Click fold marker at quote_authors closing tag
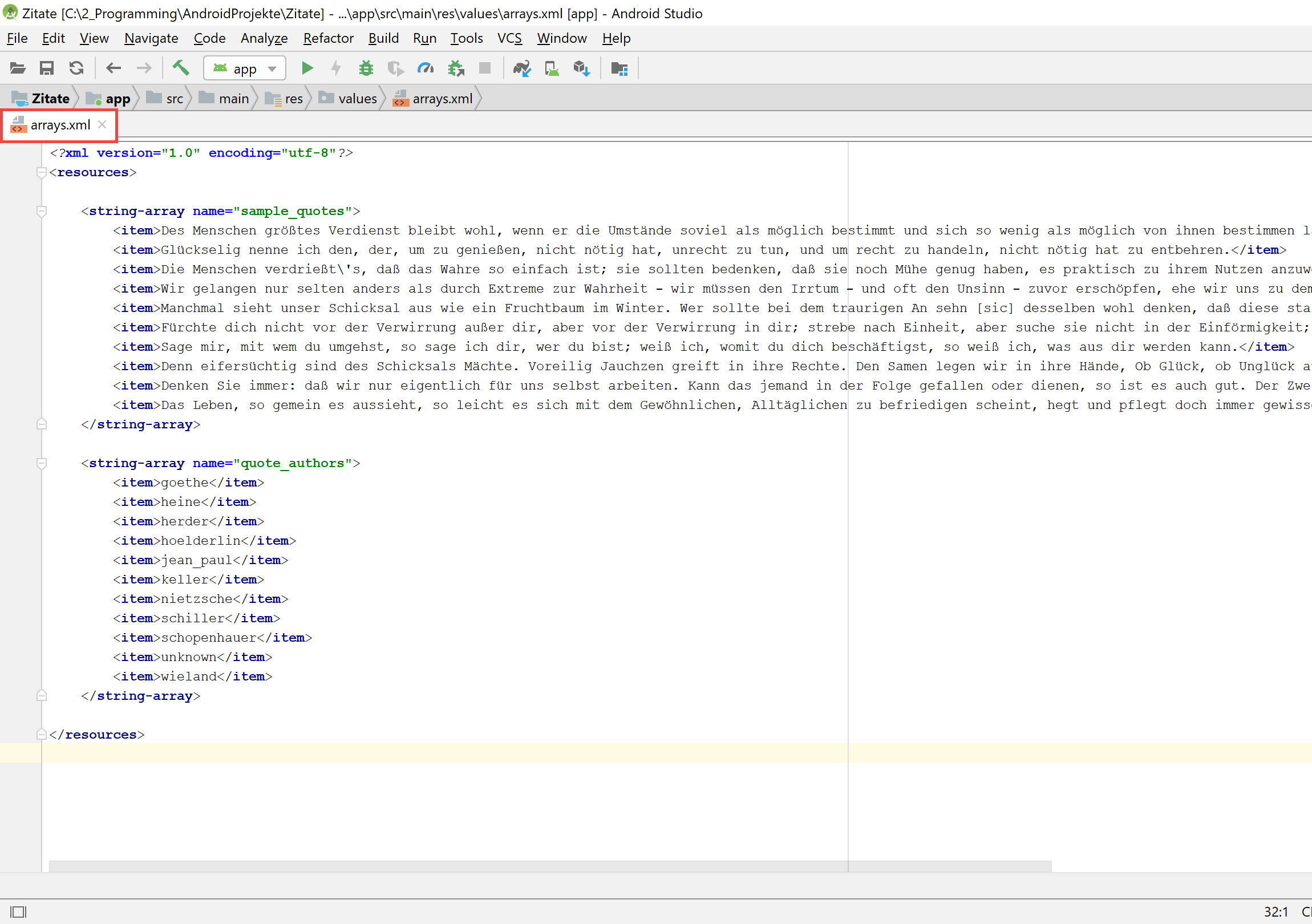Viewport: 1312px width, 924px height. point(41,695)
